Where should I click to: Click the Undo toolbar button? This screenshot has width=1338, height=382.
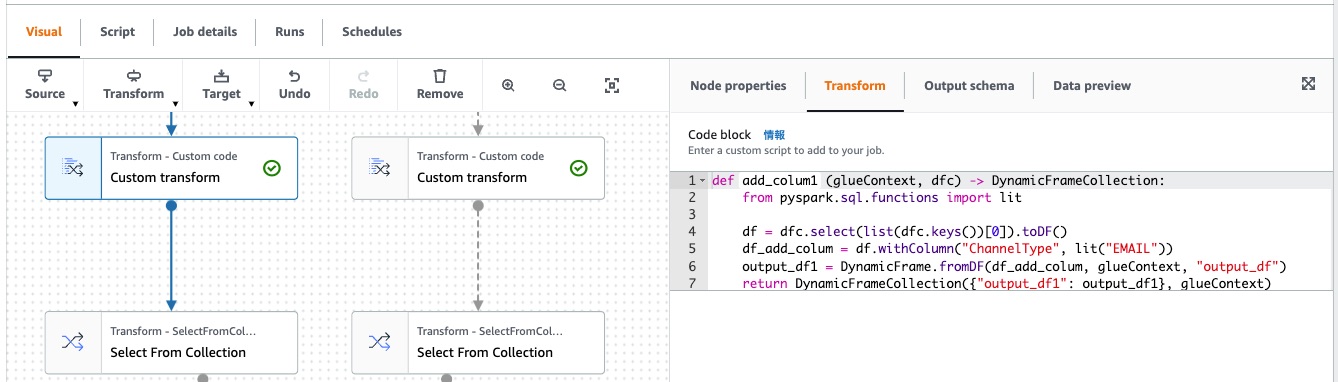[x=294, y=85]
